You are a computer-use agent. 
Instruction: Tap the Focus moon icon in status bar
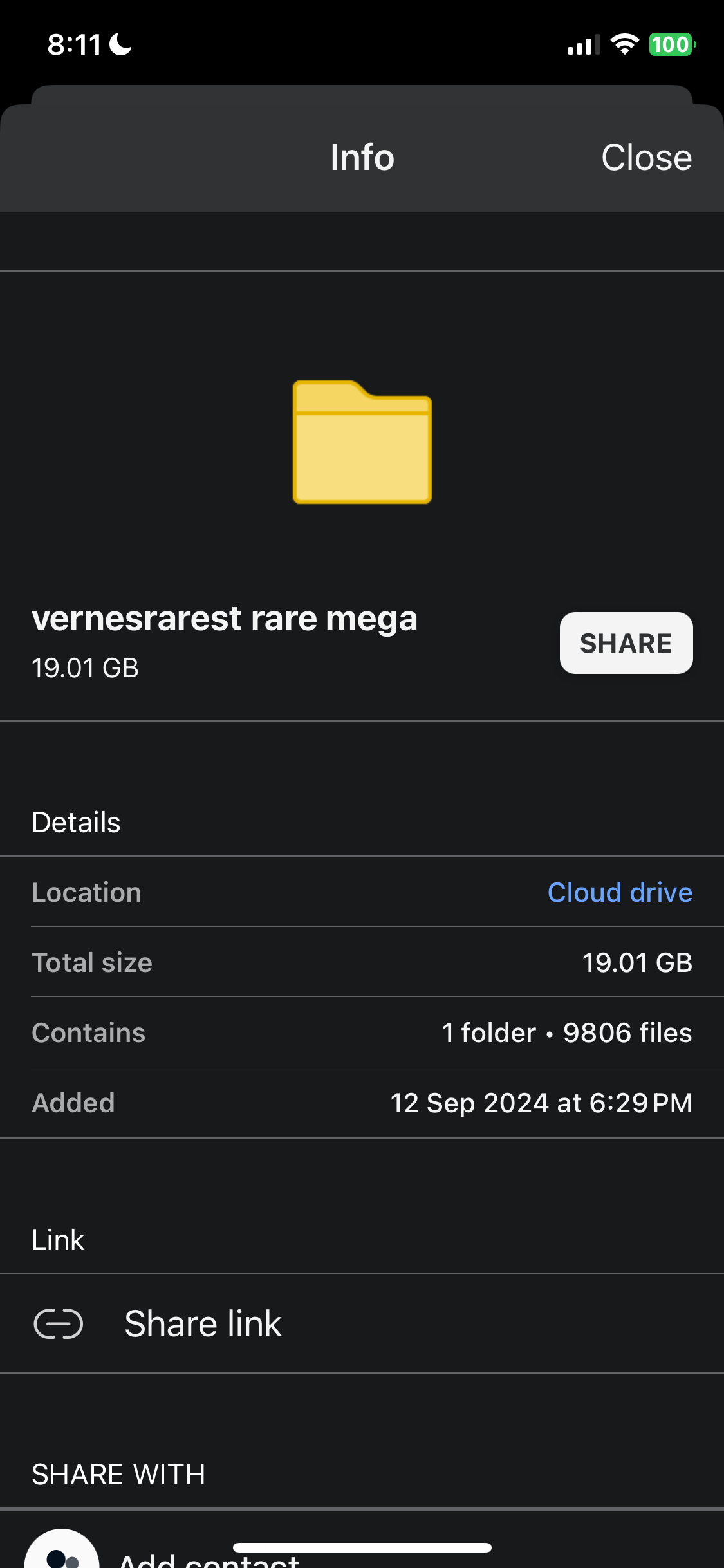tap(120, 44)
